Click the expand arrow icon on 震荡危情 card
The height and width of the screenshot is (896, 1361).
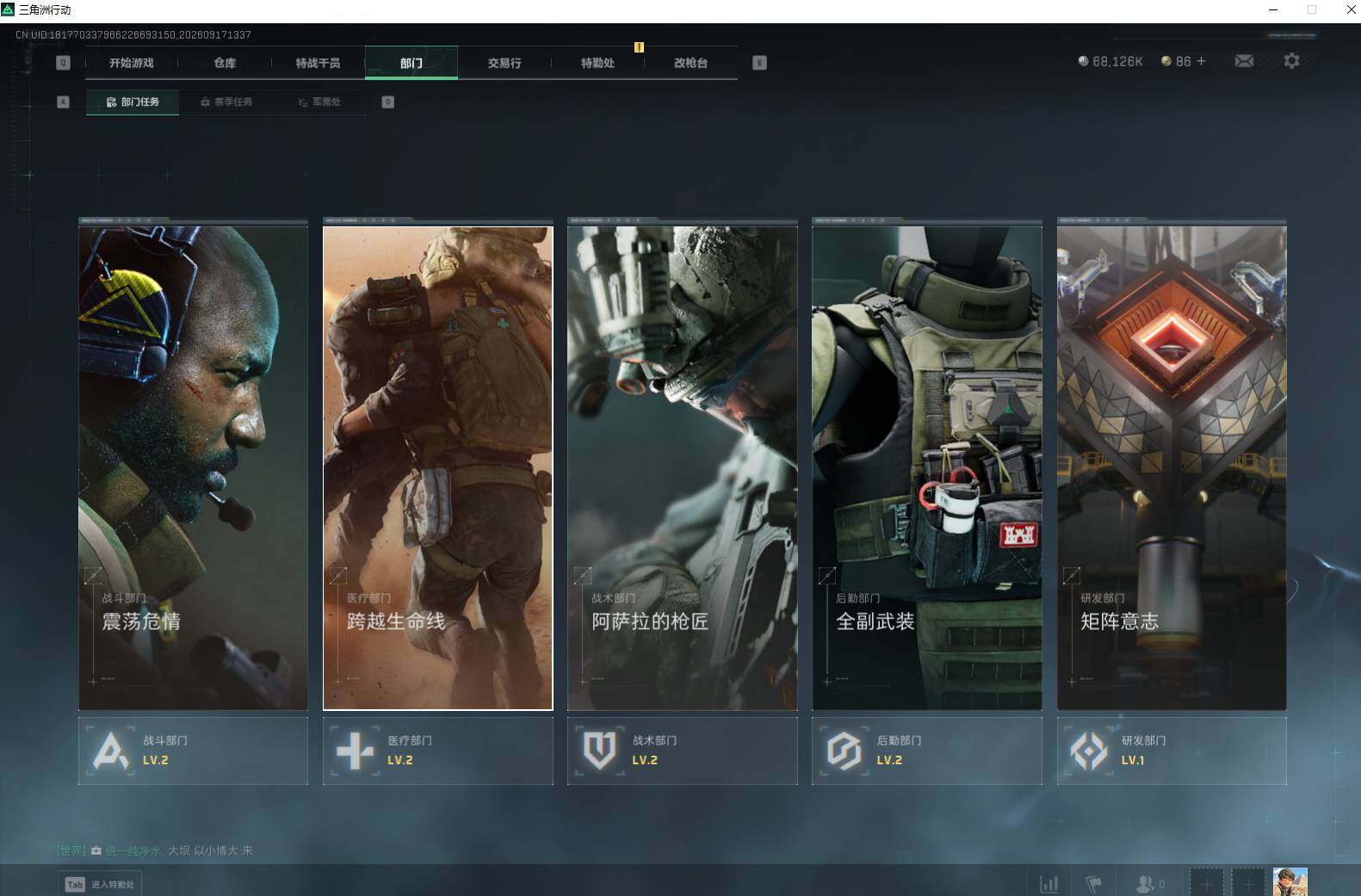click(x=93, y=575)
